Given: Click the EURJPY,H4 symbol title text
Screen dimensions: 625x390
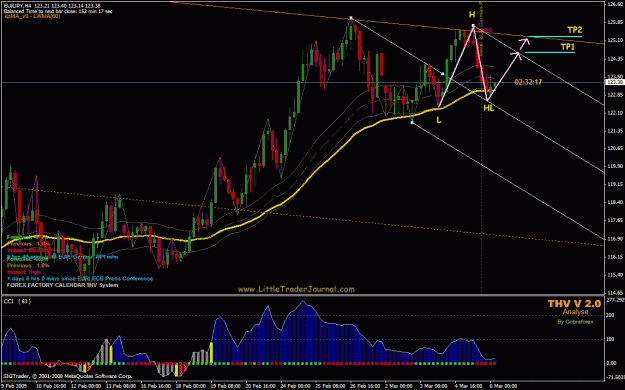Looking at the screenshot, I should pyautogui.click(x=18, y=6).
